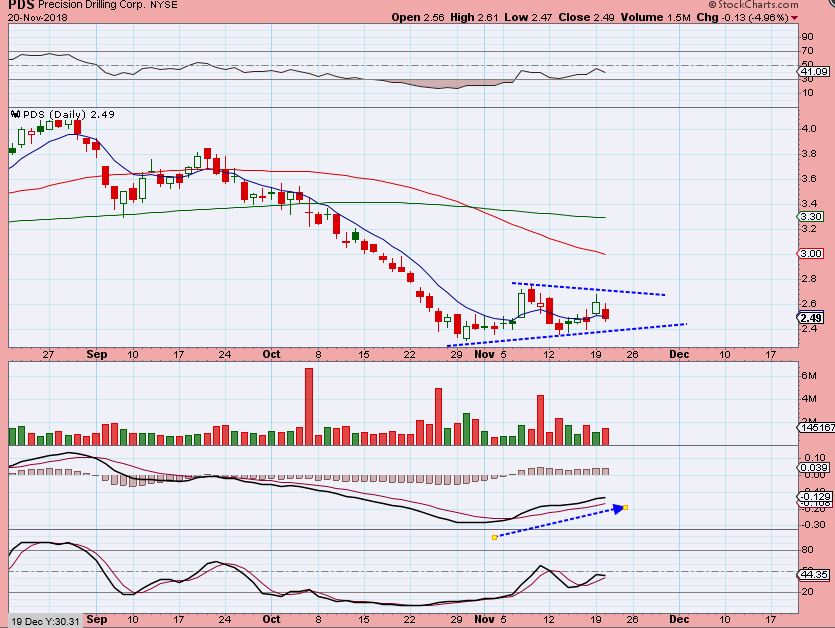Screen dimensions: 835x628
Task: Click the Chg -0.13 (-4.96%) value
Action: (742, 18)
